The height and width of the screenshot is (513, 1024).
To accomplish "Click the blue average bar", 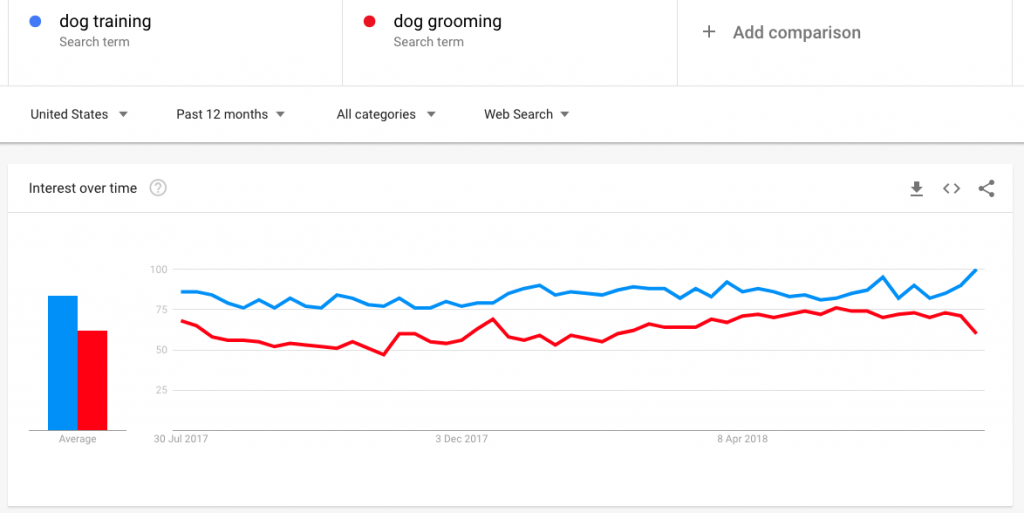I will click(63, 363).
